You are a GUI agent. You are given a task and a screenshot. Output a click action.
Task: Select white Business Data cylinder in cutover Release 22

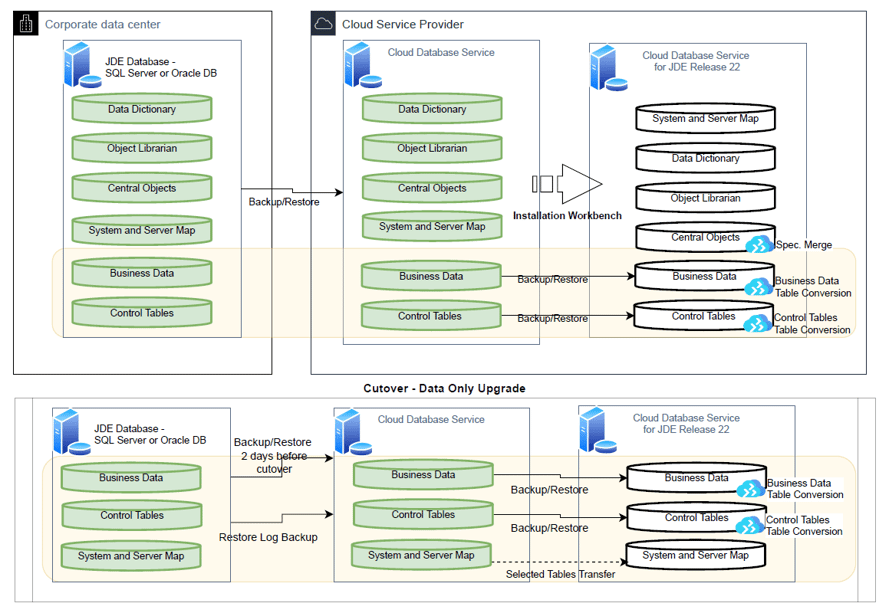(696, 478)
